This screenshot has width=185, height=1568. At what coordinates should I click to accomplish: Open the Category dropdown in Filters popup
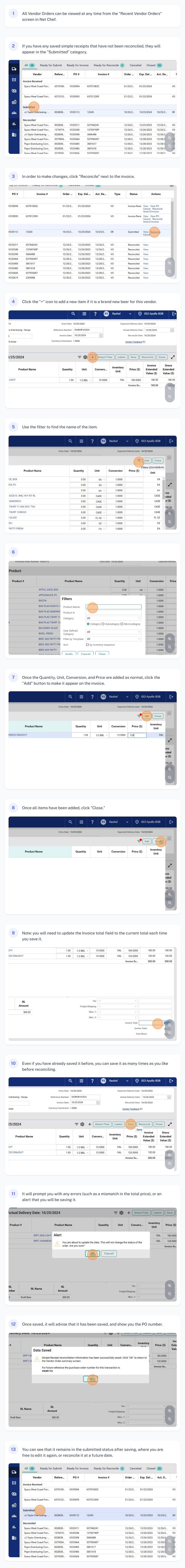tap(114, 618)
